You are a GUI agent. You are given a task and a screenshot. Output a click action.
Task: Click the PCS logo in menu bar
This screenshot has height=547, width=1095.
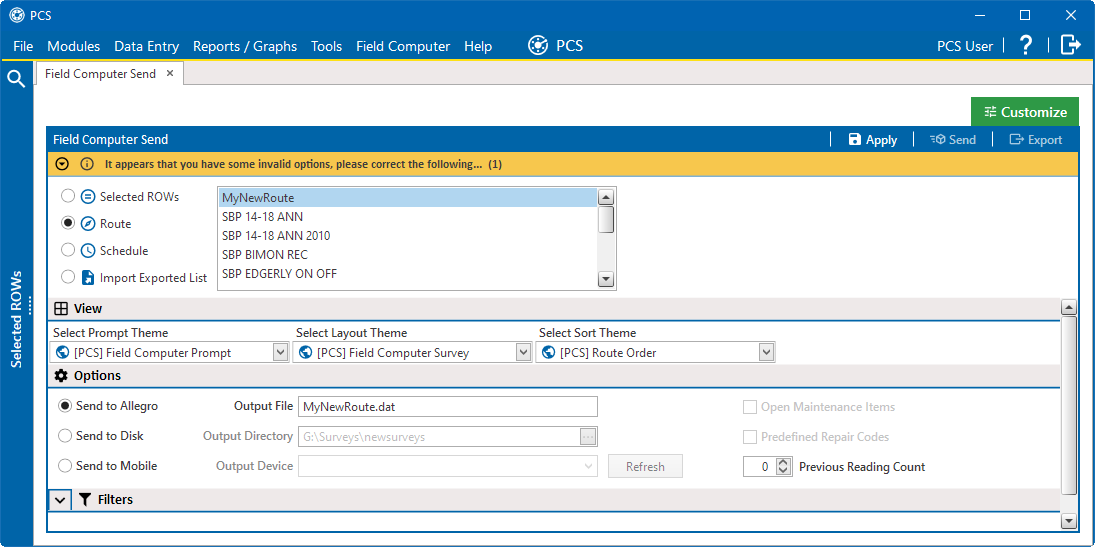pyautogui.click(x=538, y=45)
